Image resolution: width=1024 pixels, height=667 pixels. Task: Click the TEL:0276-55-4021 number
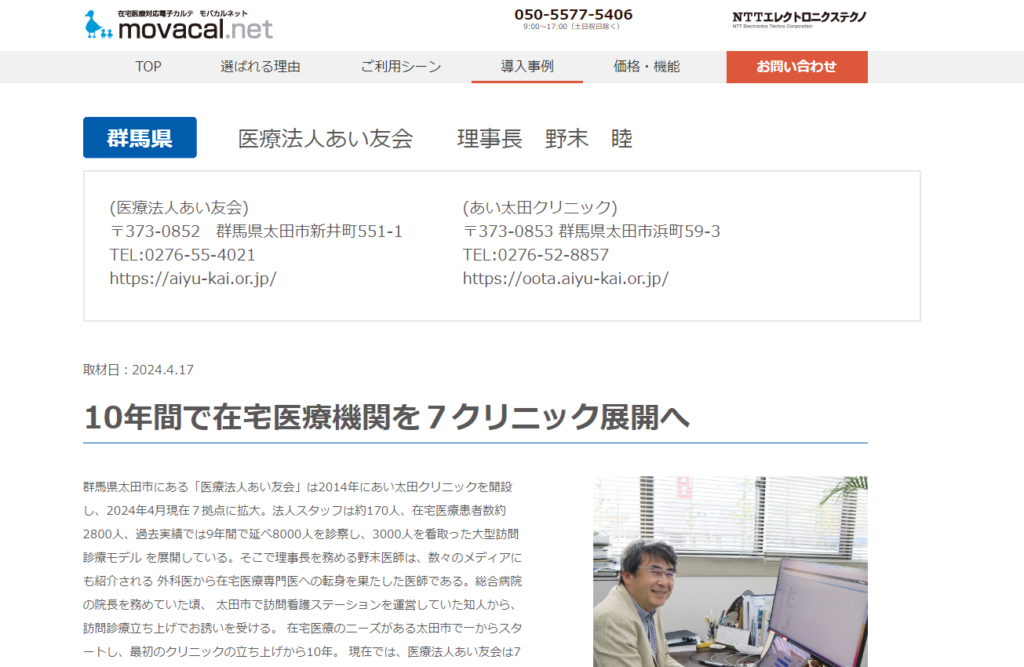[x=182, y=255]
